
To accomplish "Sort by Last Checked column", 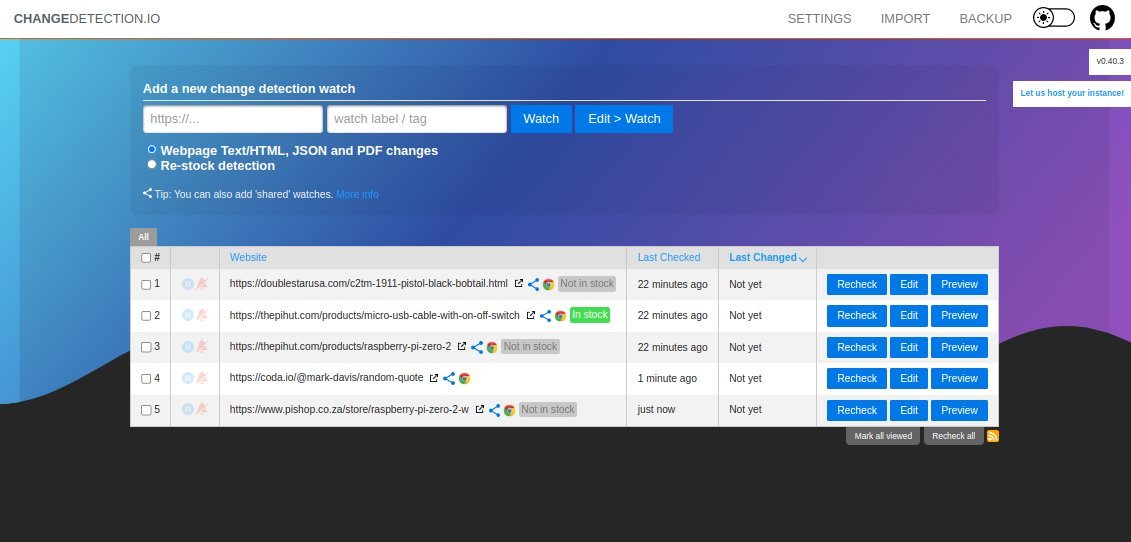I will pyautogui.click(x=669, y=258).
